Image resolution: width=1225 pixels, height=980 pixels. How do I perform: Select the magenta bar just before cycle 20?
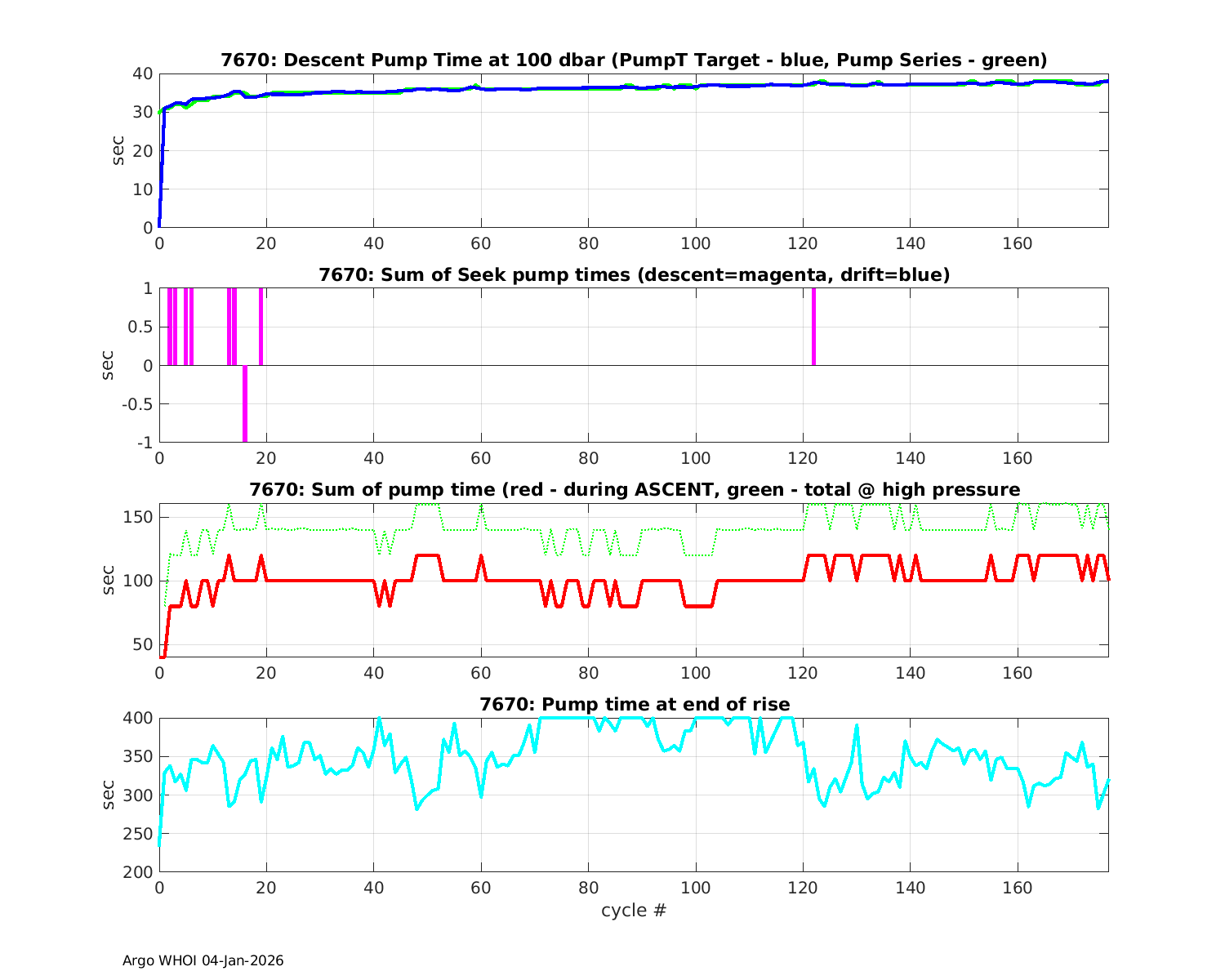click(x=261, y=327)
